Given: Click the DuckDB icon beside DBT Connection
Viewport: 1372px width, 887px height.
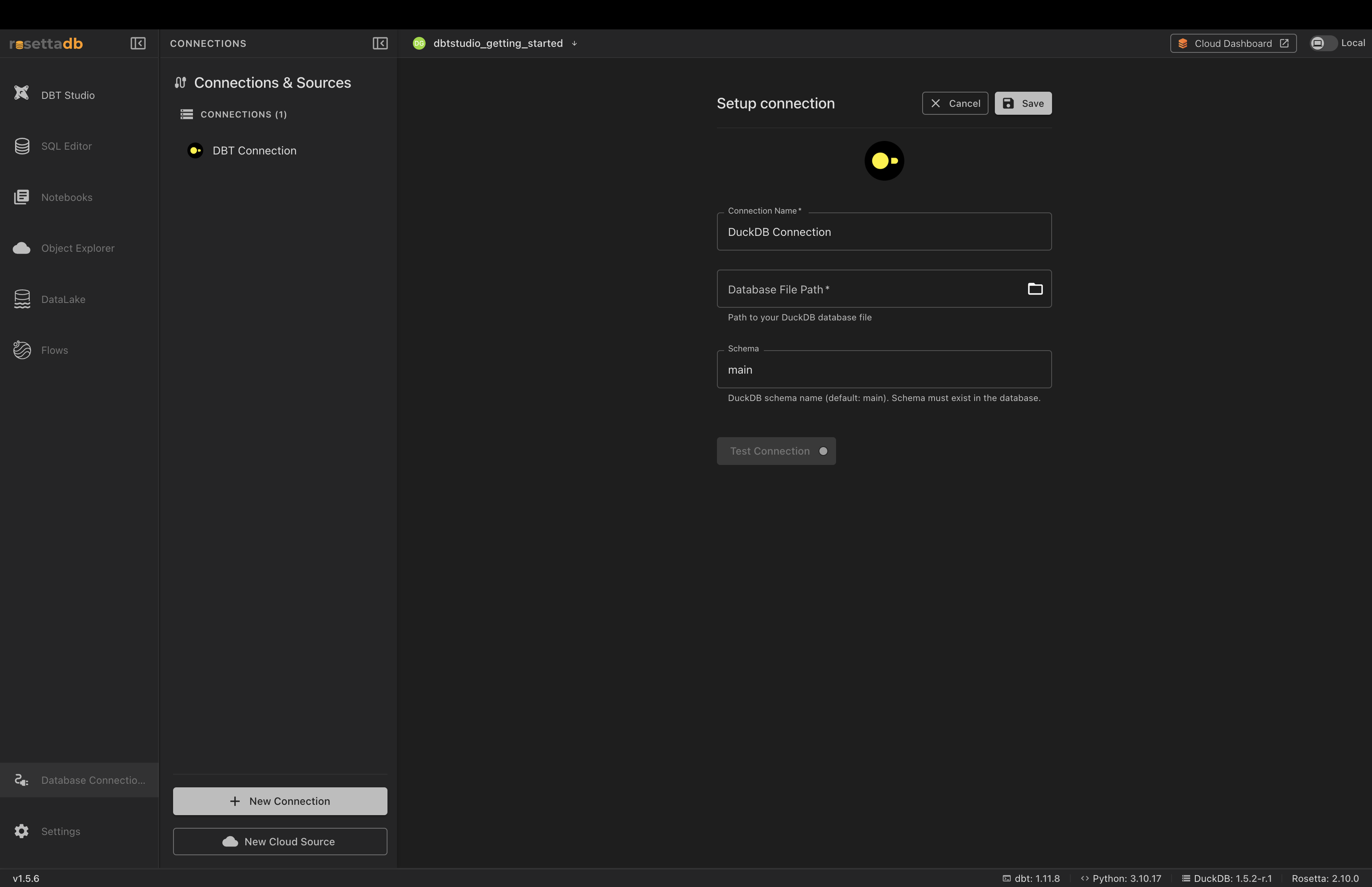Looking at the screenshot, I should pyautogui.click(x=195, y=150).
